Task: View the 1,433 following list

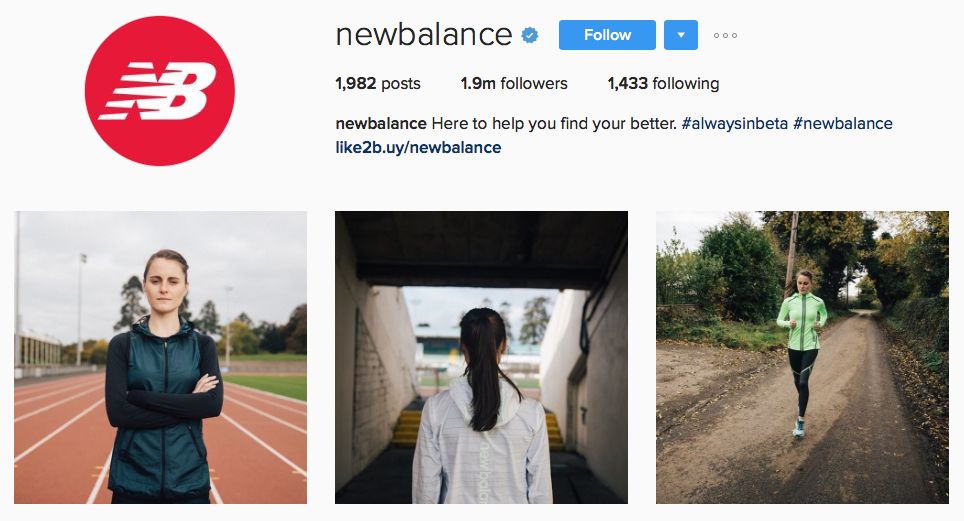Action: tap(663, 83)
